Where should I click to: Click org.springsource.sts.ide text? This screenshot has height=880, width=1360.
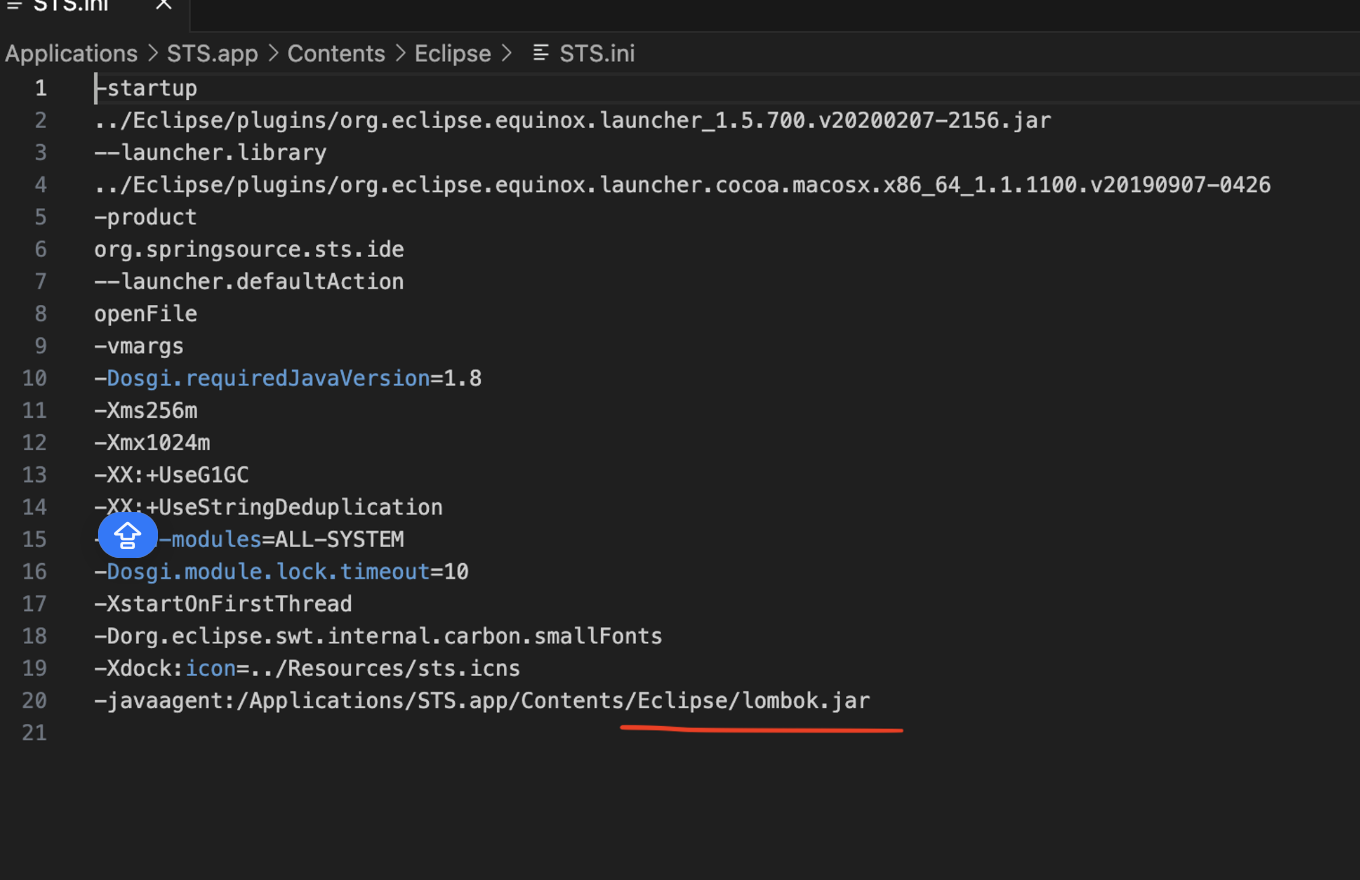[x=249, y=249]
